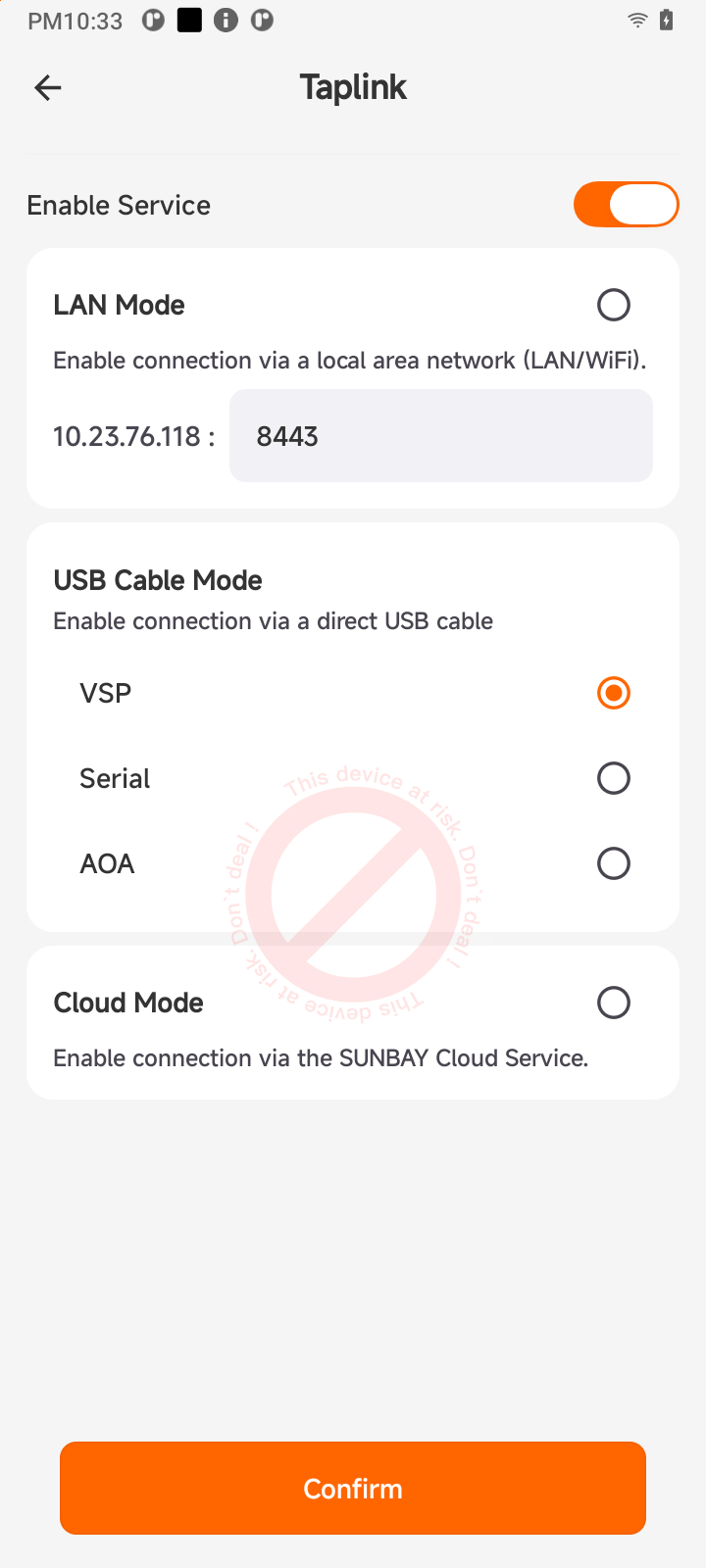Pick the AOA radio button
706x1568 pixels.
tap(614, 863)
